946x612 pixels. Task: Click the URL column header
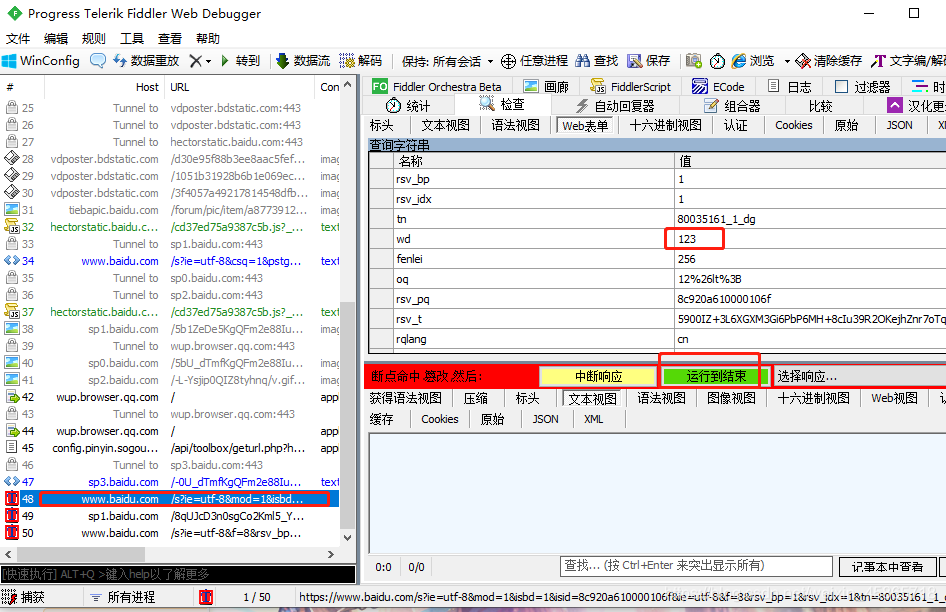[x=239, y=87]
